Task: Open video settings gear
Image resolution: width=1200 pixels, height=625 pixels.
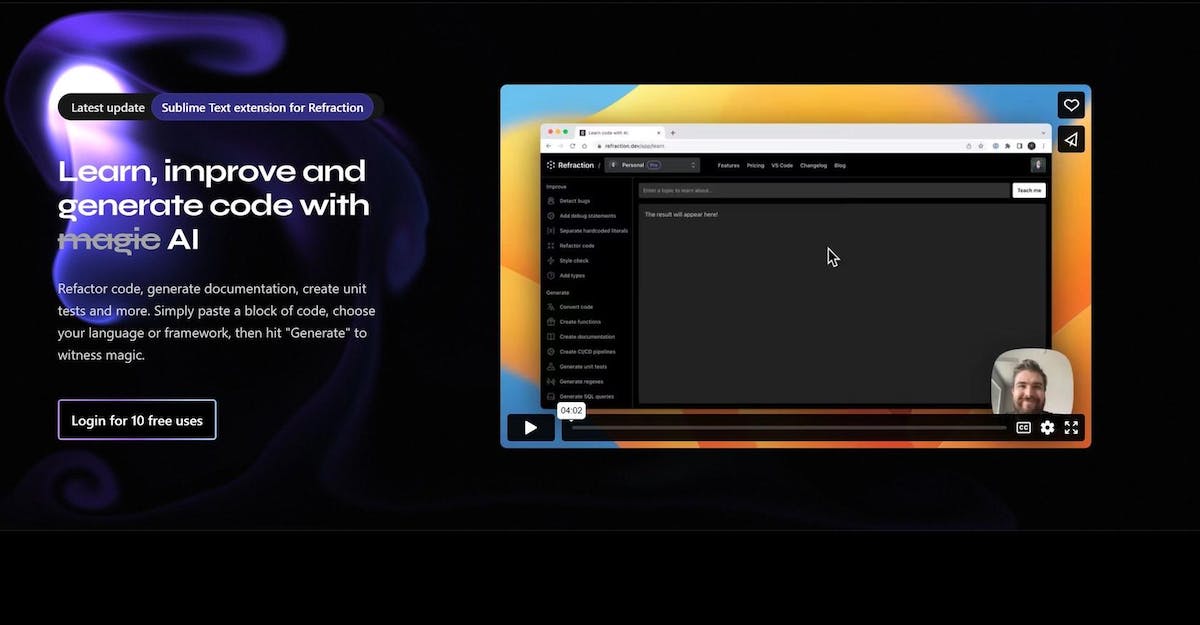Action: [1047, 428]
